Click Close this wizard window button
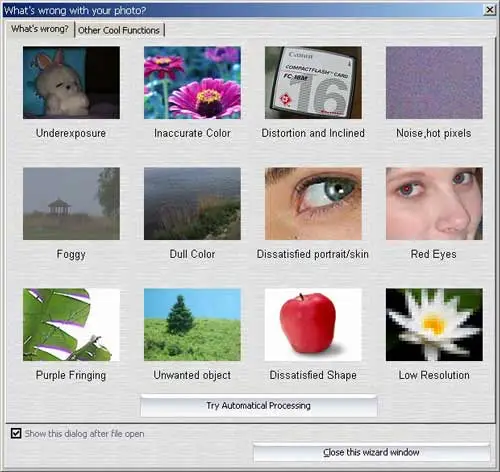This screenshot has height=472, width=500. [x=371, y=452]
